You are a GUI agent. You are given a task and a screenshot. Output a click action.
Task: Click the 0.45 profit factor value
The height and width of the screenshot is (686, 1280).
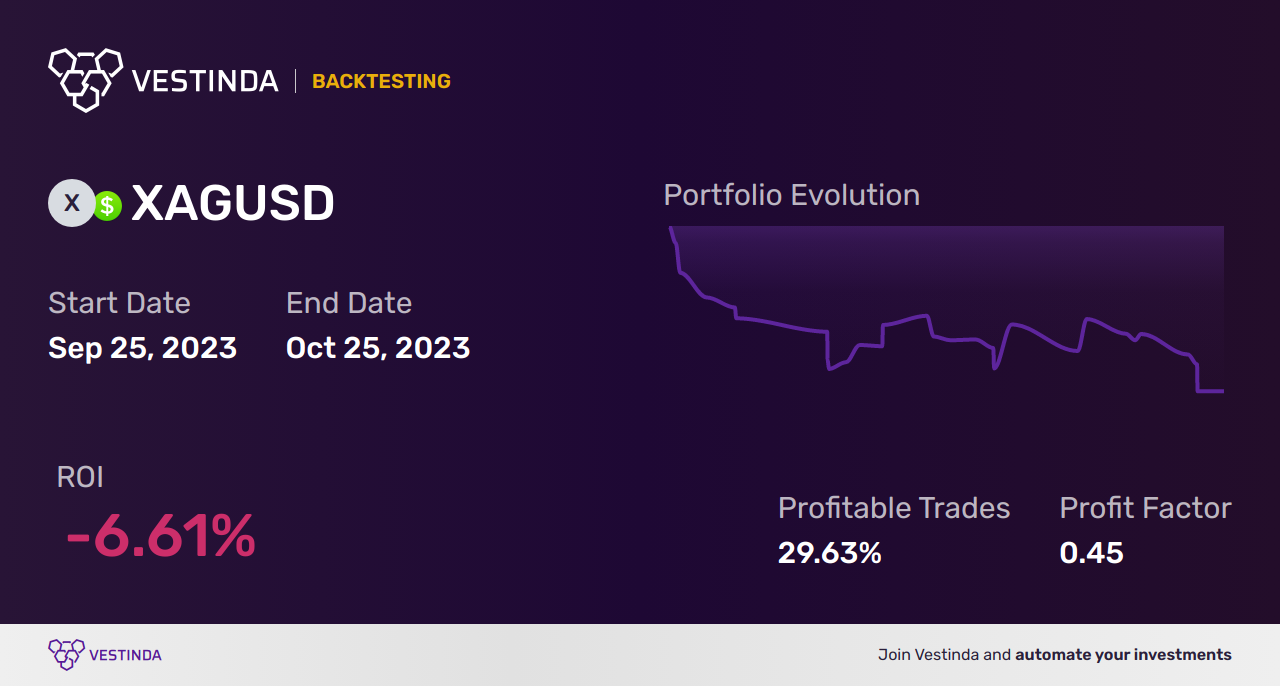tap(1091, 553)
